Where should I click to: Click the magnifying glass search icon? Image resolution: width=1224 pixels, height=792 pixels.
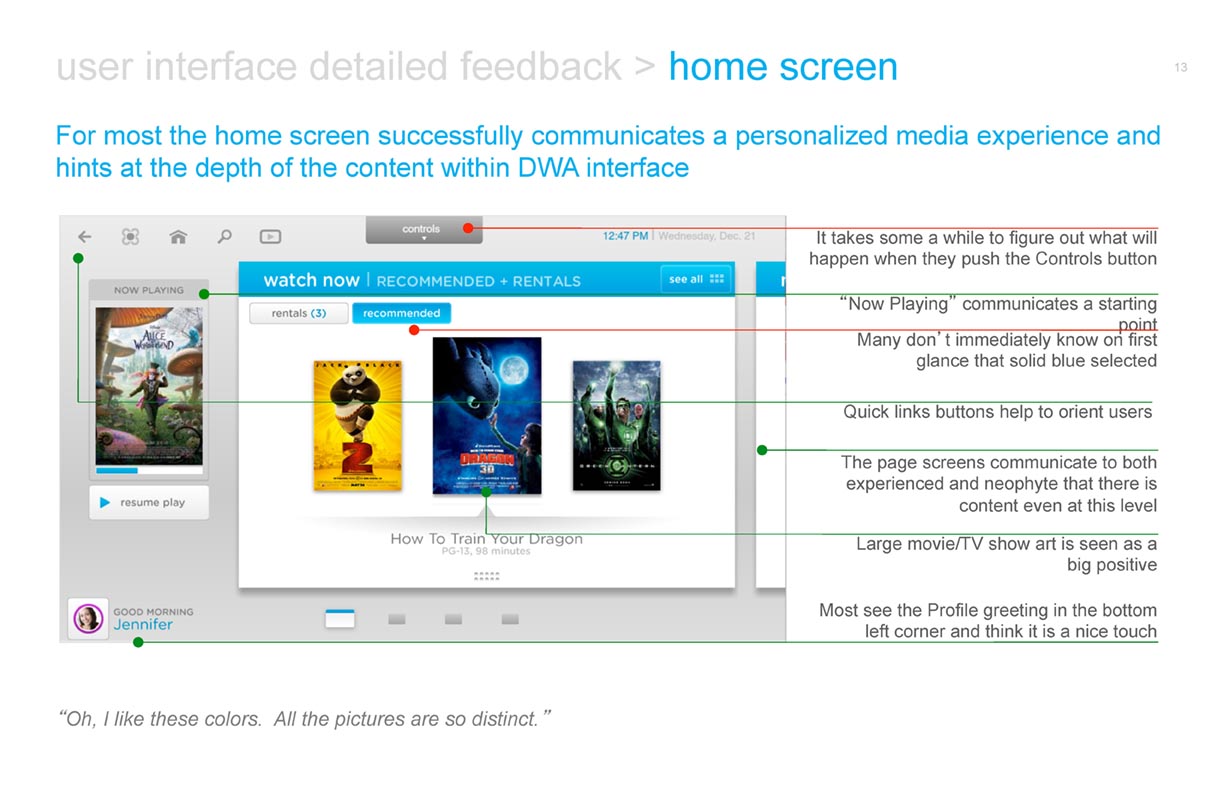click(x=225, y=237)
